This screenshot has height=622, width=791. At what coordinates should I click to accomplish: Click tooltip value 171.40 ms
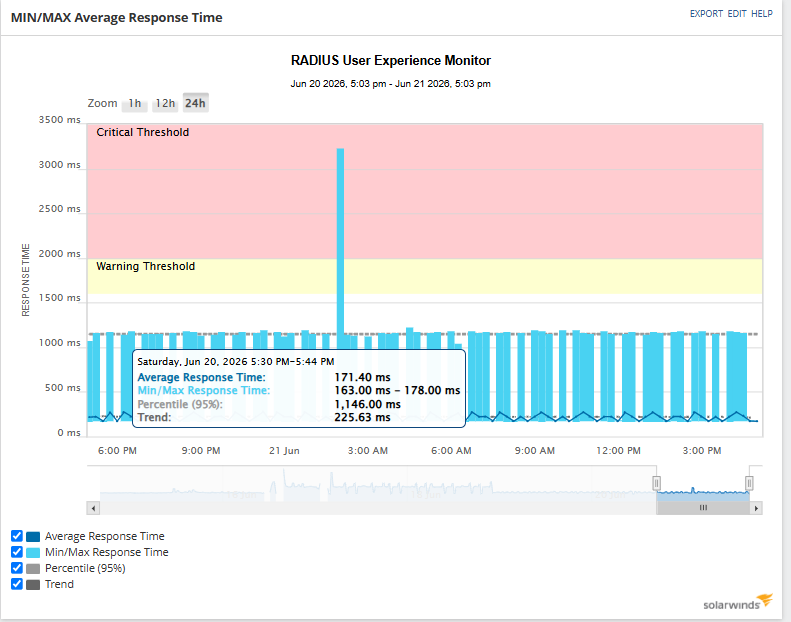362,377
